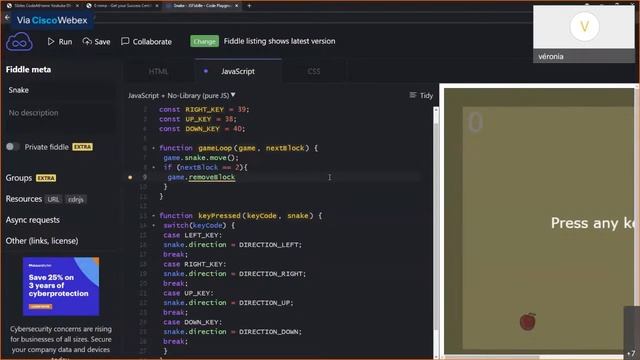
Task: Expand Other (links, license) section
Action: click(42, 241)
